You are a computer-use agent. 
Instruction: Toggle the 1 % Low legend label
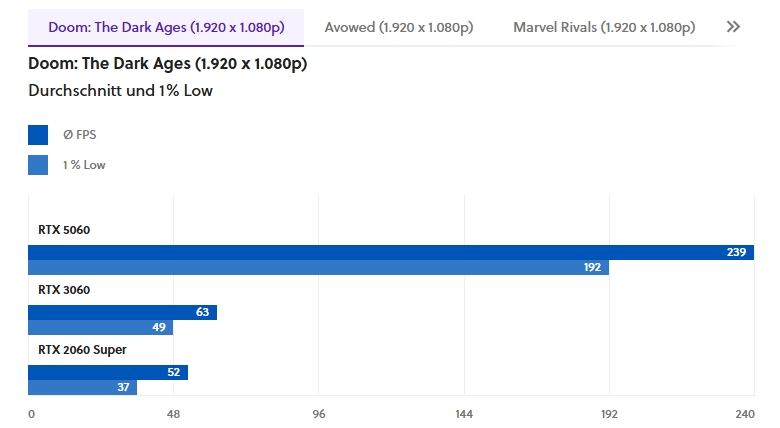point(84,165)
